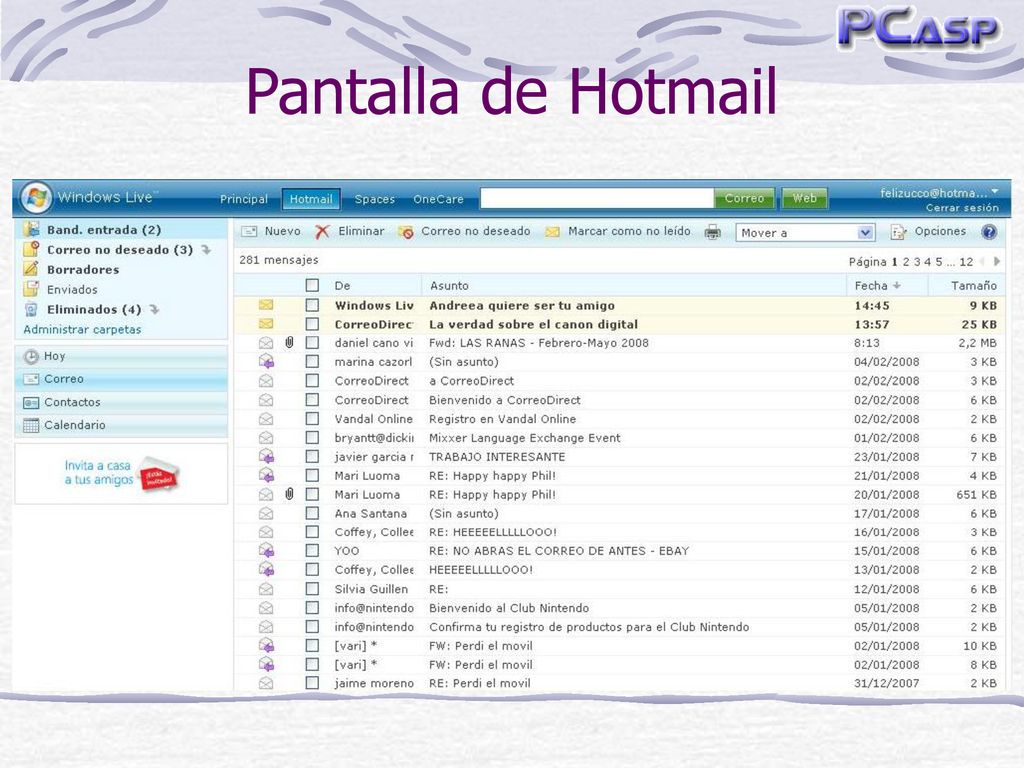Click the Opciones settings icon
Screen dimensions: 1024x768
[x=899, y=232]
